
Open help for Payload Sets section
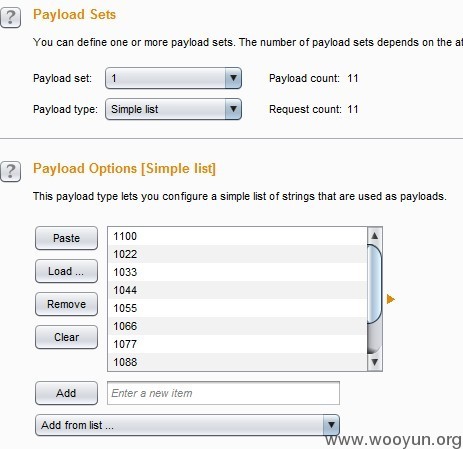(x=10, y=17)
